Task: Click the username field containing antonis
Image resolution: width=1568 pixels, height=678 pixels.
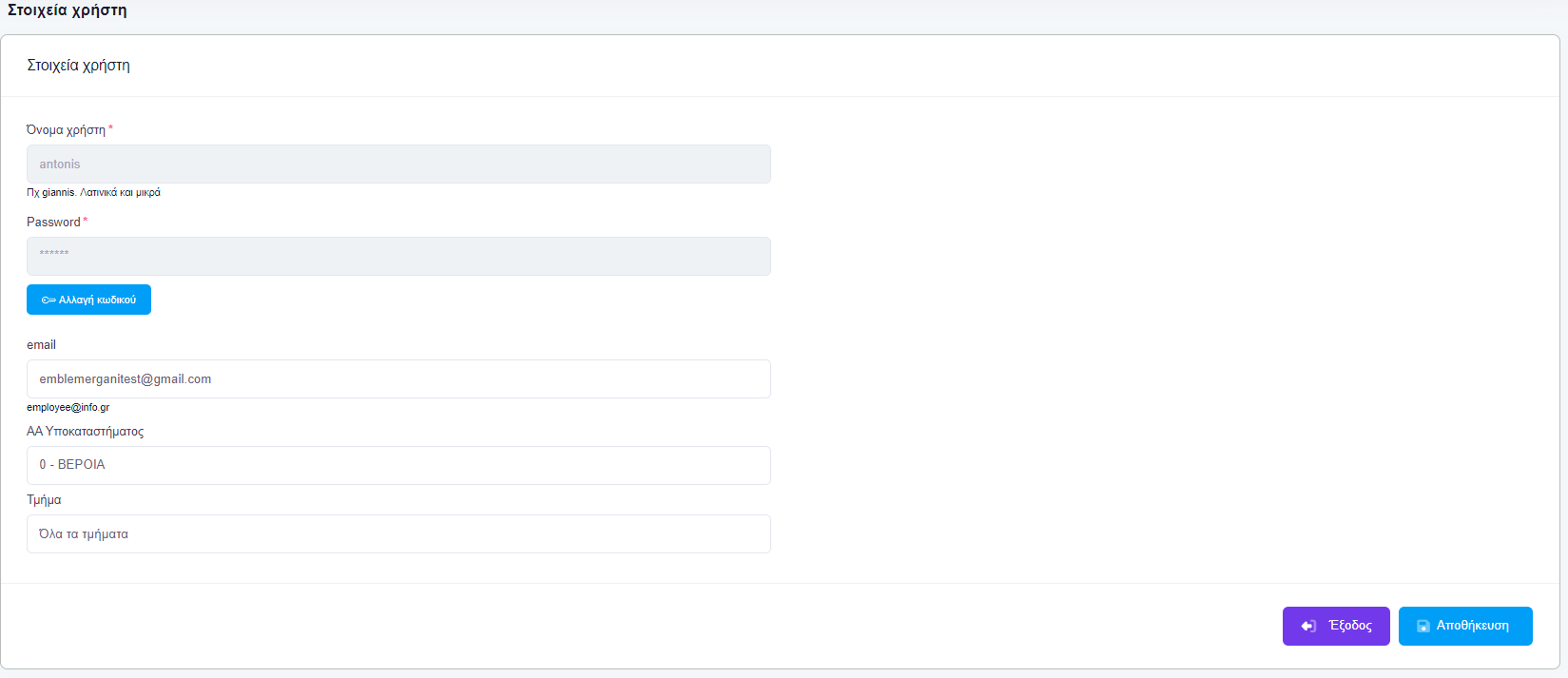Action: (x=398, y=165)
